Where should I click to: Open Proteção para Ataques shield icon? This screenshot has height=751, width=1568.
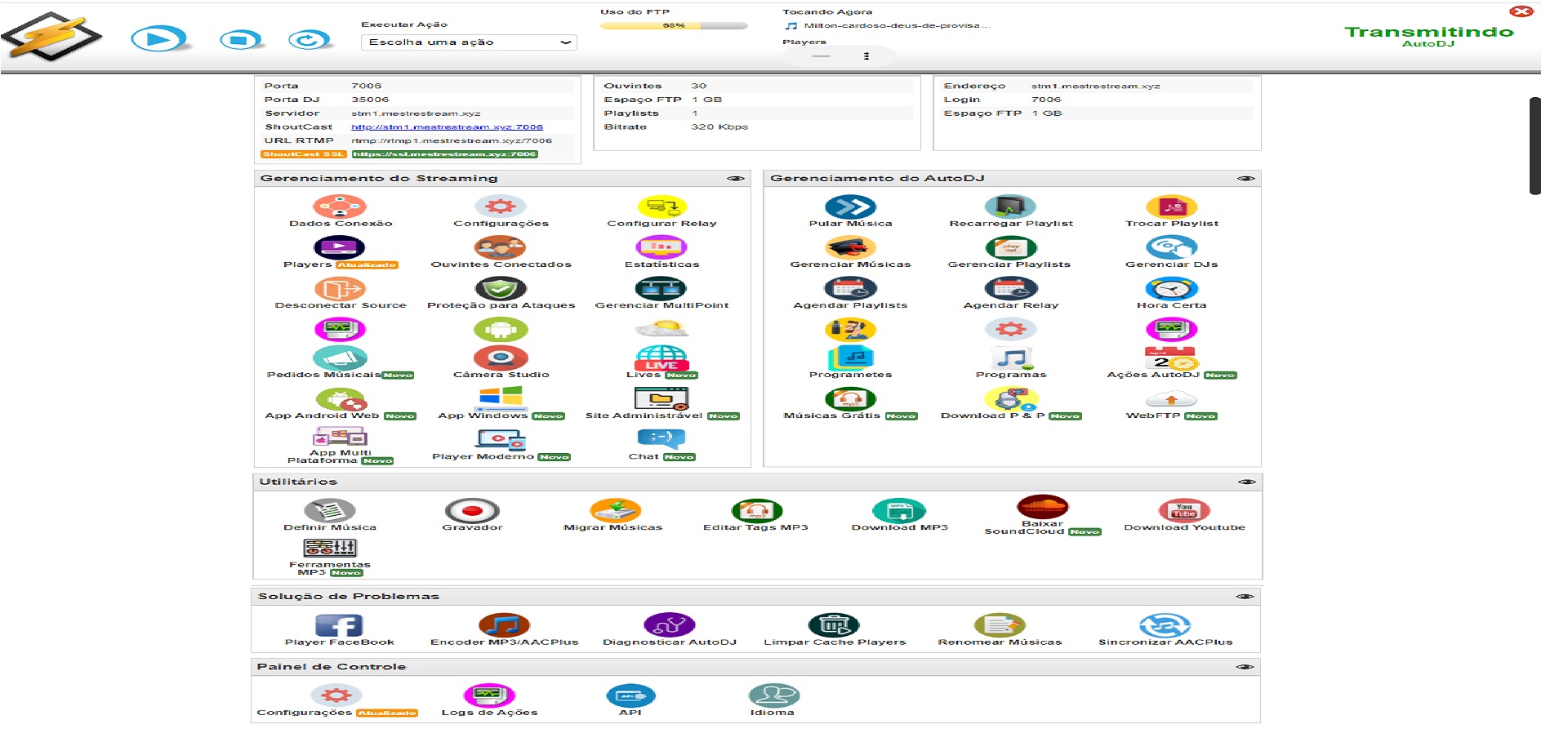tap(501, 289)
